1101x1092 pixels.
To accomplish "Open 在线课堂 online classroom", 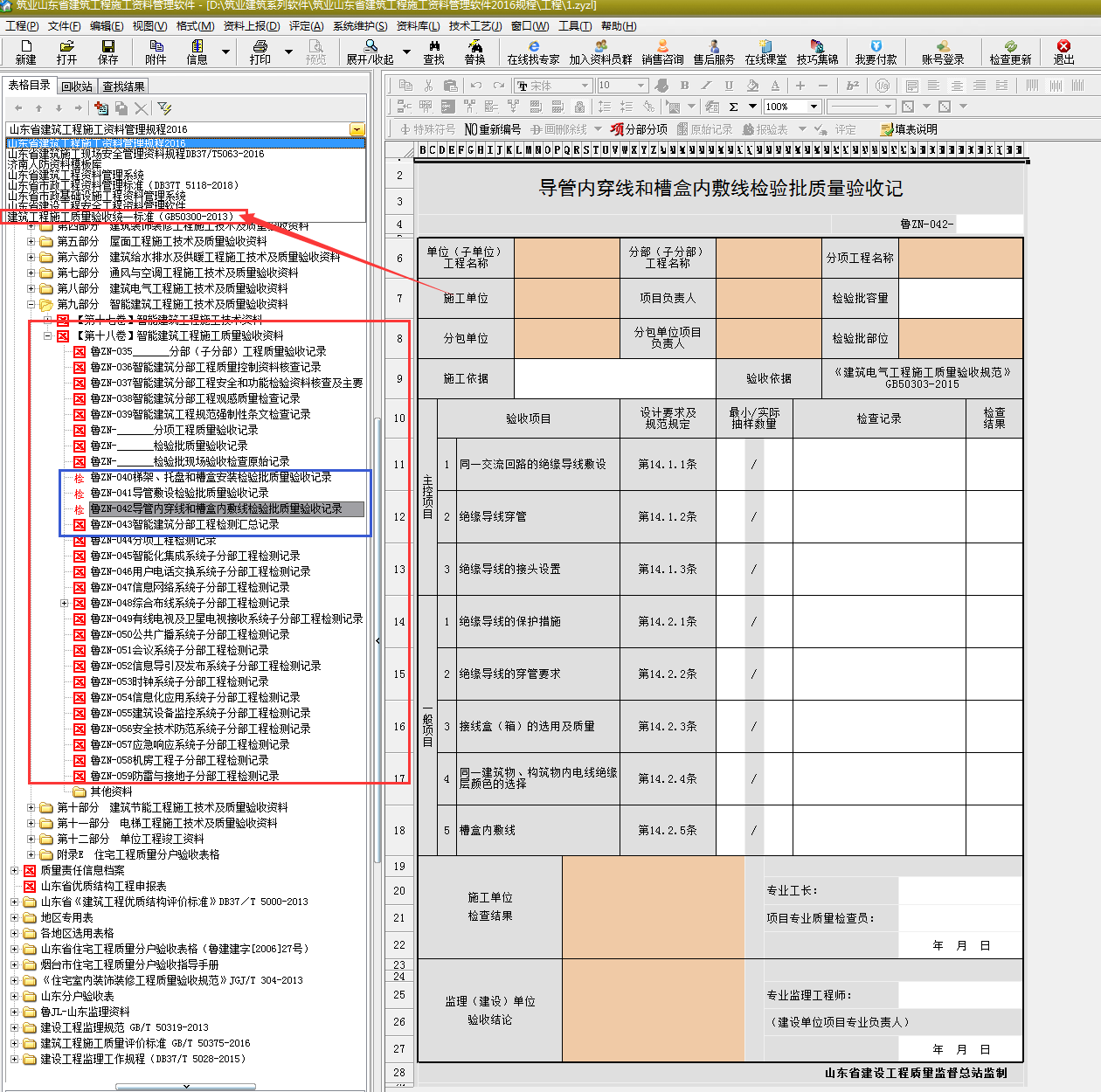I will 765,52.
